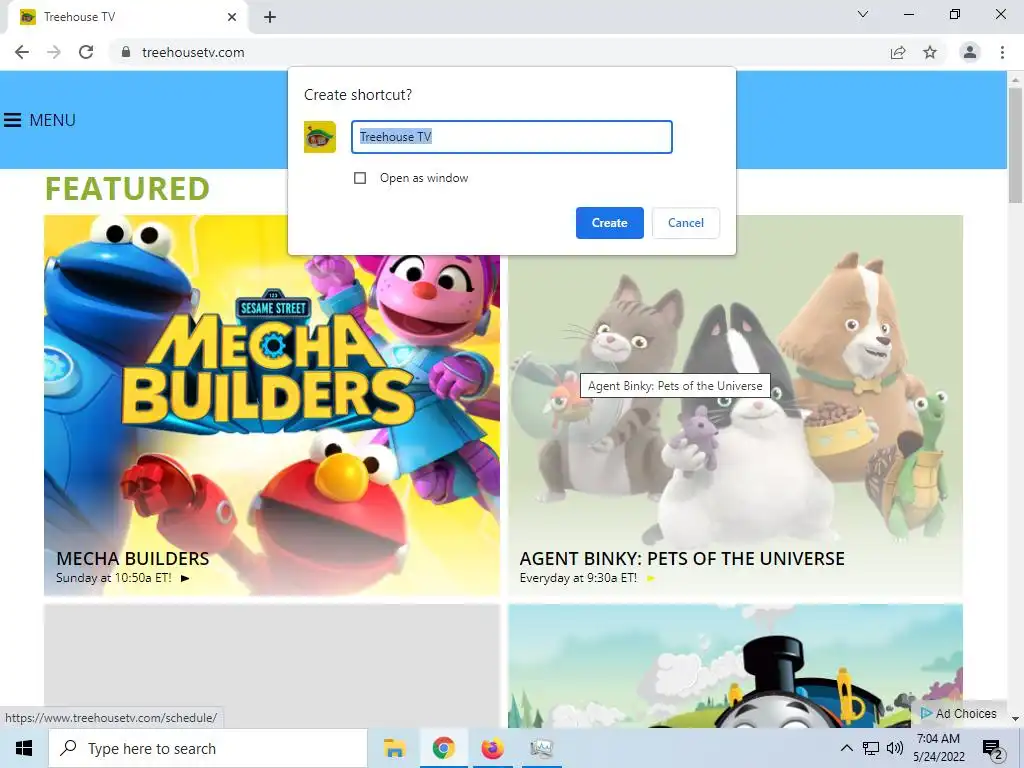Open the Chrome profile avatar
The width and height of the screenshot is (1024, 768).
click(x=970, y=52)
